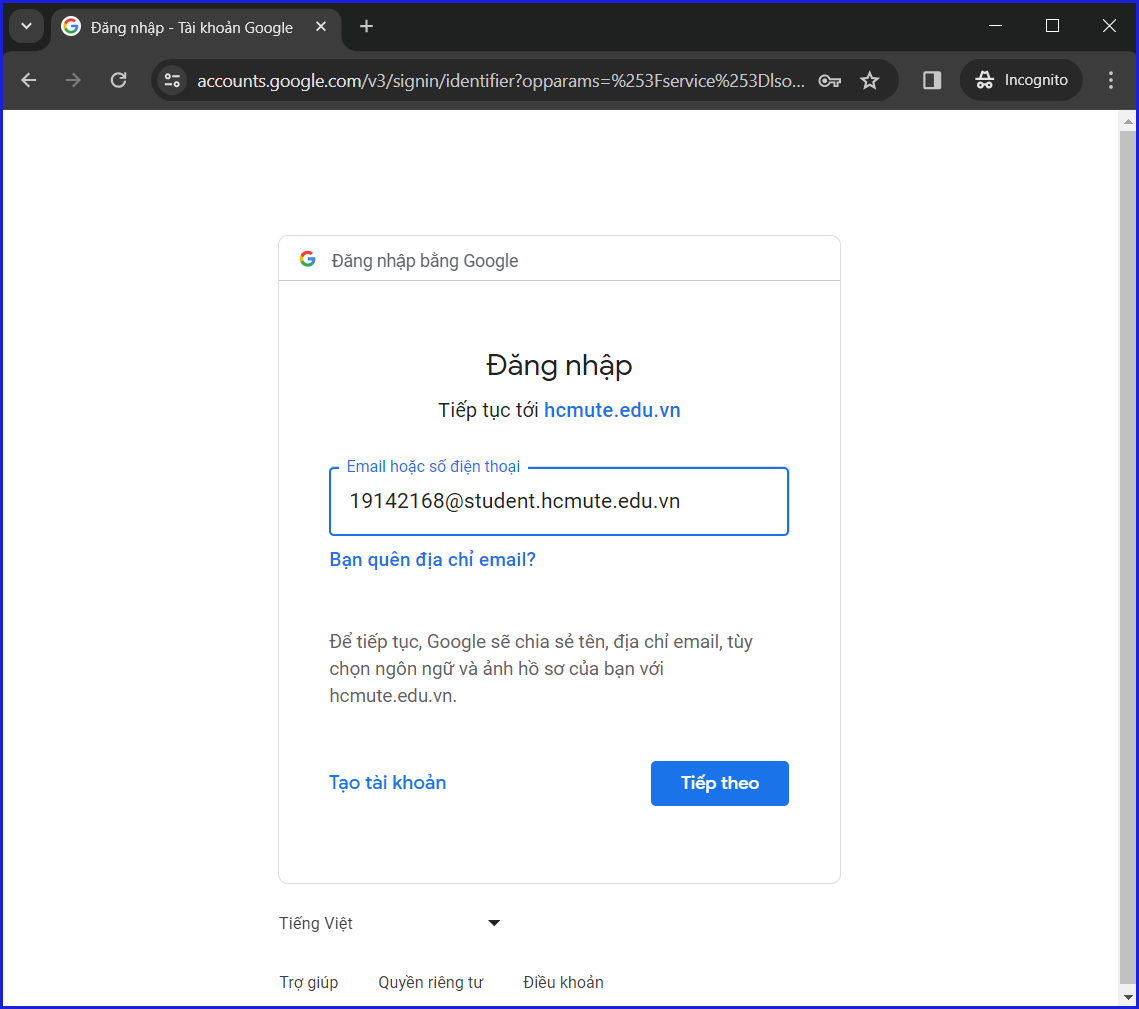Screen dimensions: 1139x1009
Task: Minimize the Chrome window
Action: 996,26
